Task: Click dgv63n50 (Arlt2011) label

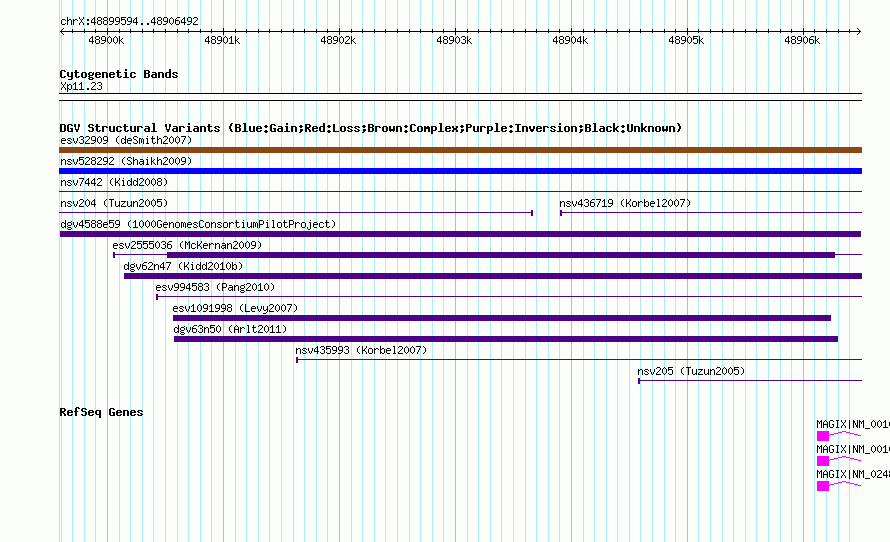Action: 230,329
